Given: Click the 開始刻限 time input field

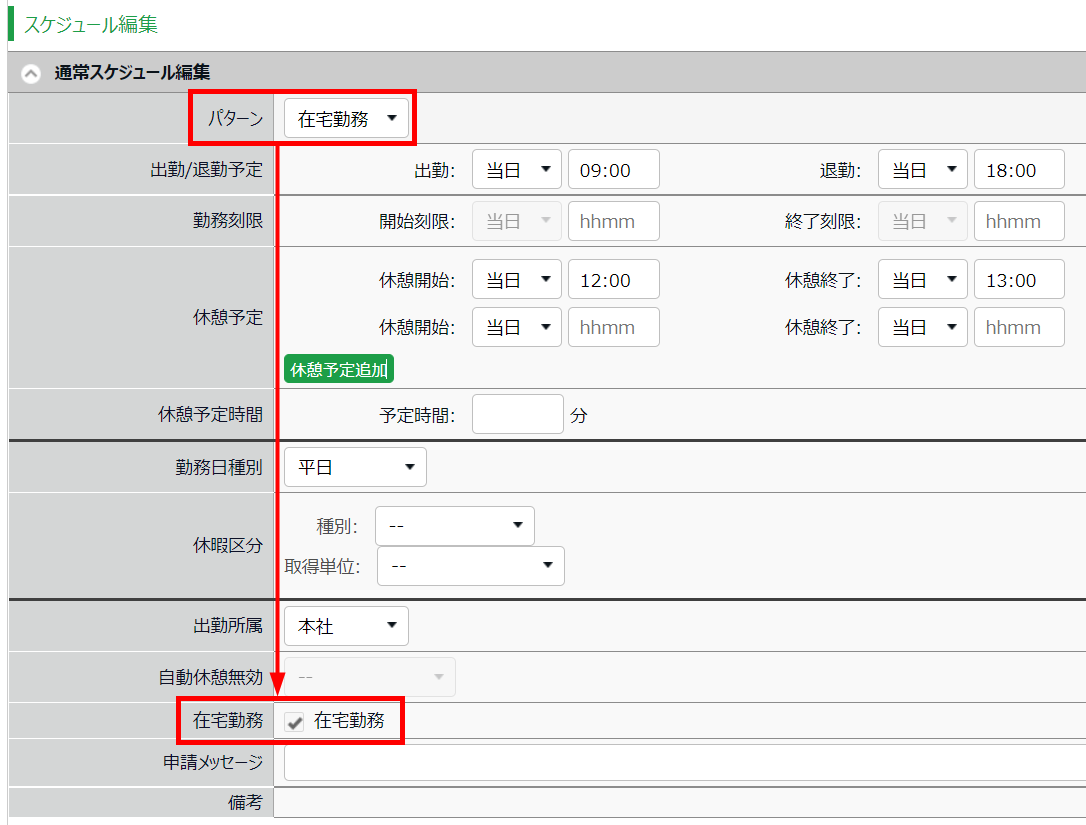Looking at the screenshot, I should pos(613,221).
